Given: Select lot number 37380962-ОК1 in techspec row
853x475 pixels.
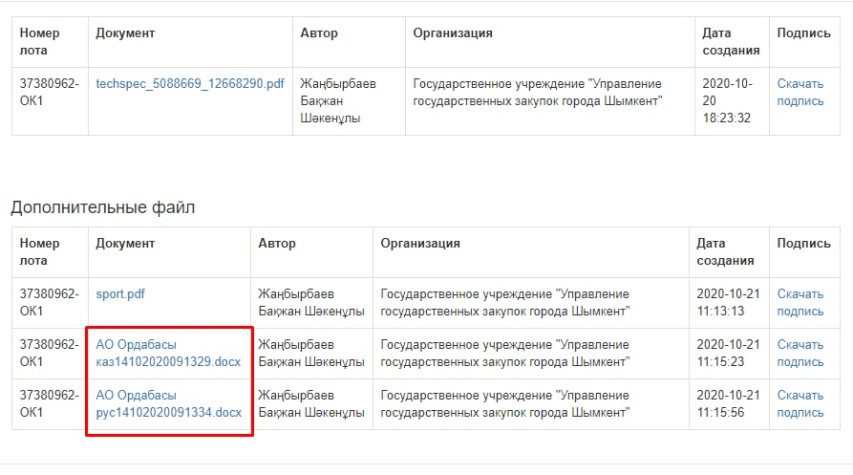Looking at the screenshot, I should 49,92.
